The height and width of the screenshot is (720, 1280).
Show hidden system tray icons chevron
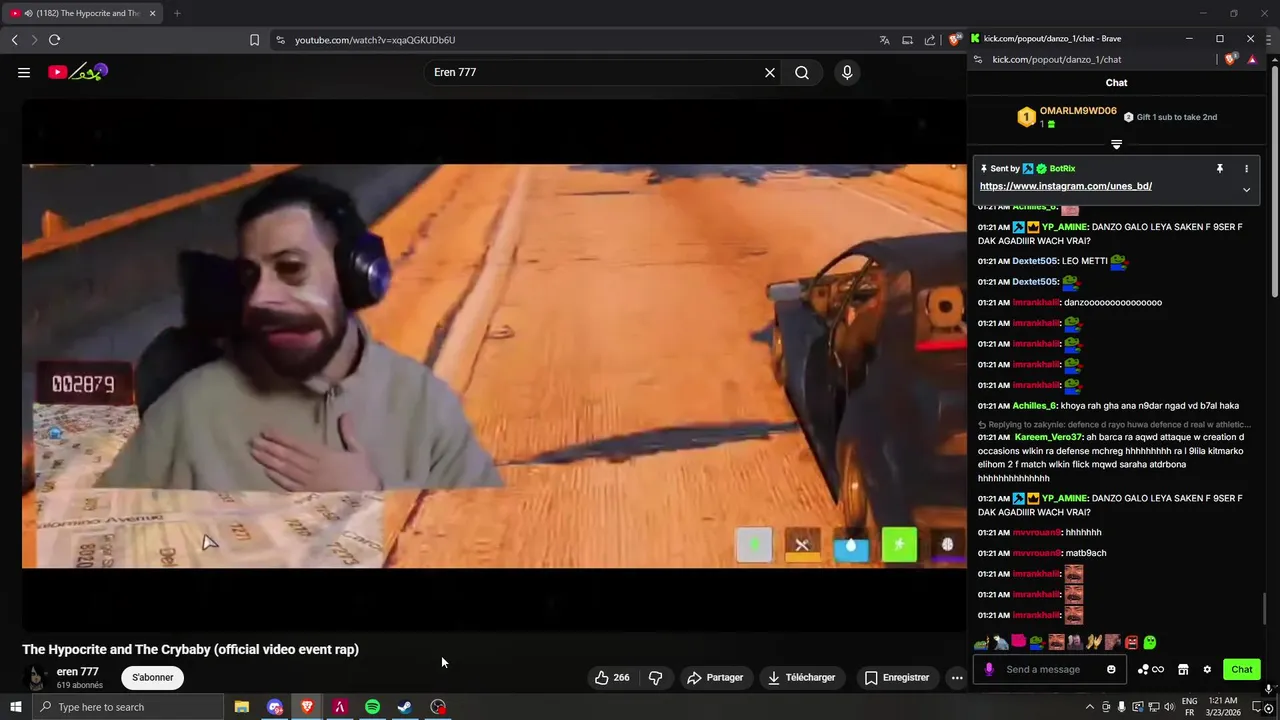1089,707
